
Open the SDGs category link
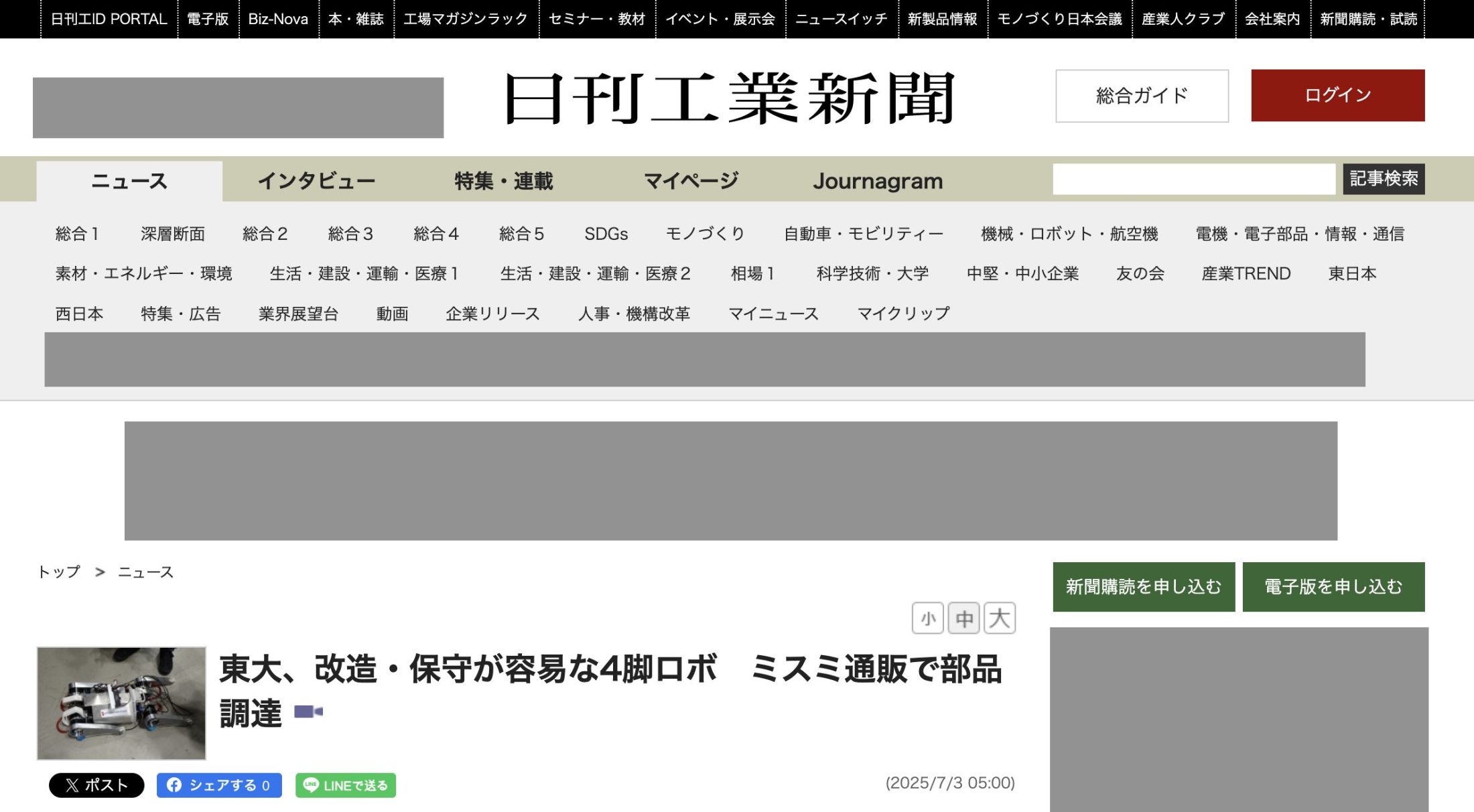point(606,234)
